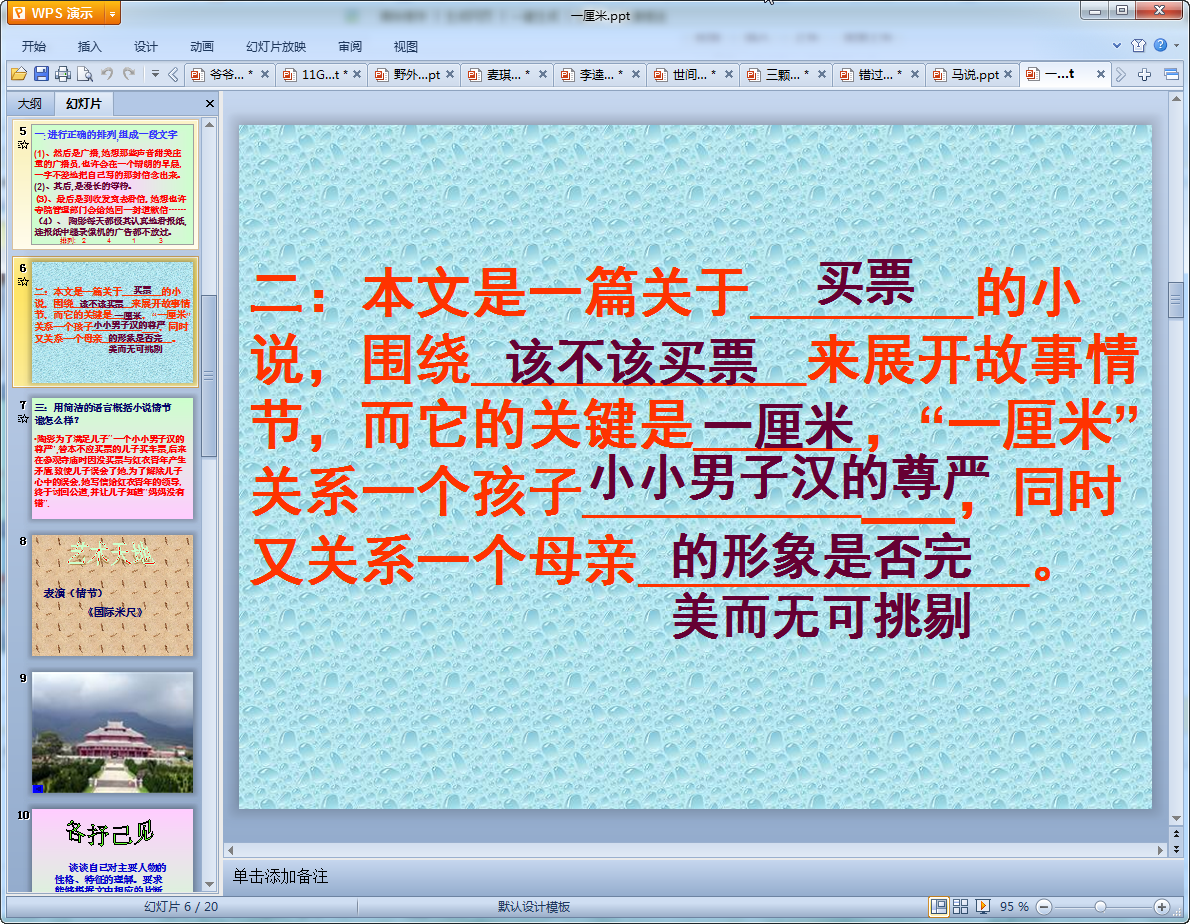Close the 野外...pt document tab

click(450, 74)
